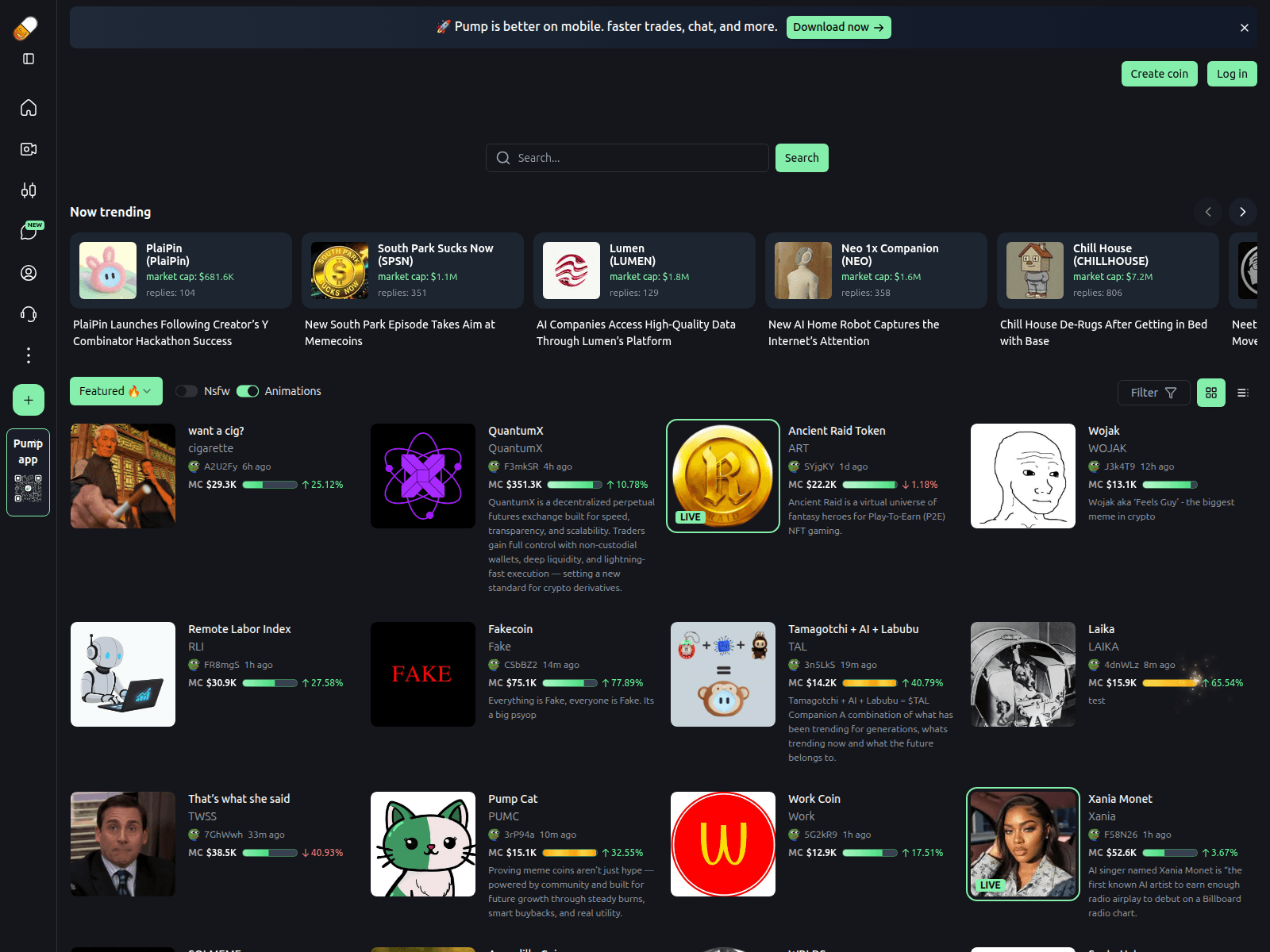Click Work Coin title text
The height and width of the screenshot is (952, 1270).
(x=814, y=799)
